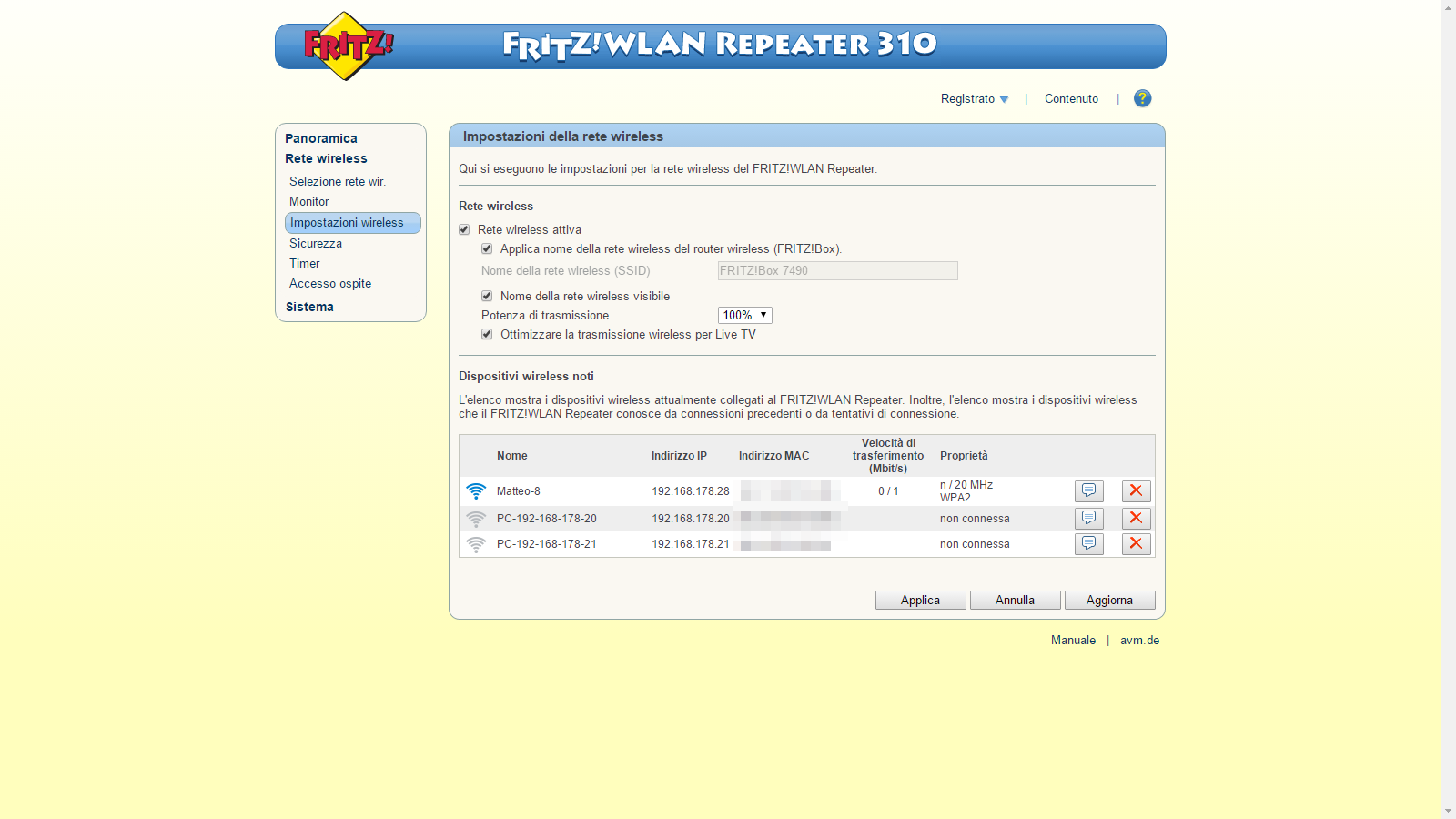Open the Sicurezza menu item
Viewport: 1456px width, 819px height.
pyautogui.click(x=316, y=244)
